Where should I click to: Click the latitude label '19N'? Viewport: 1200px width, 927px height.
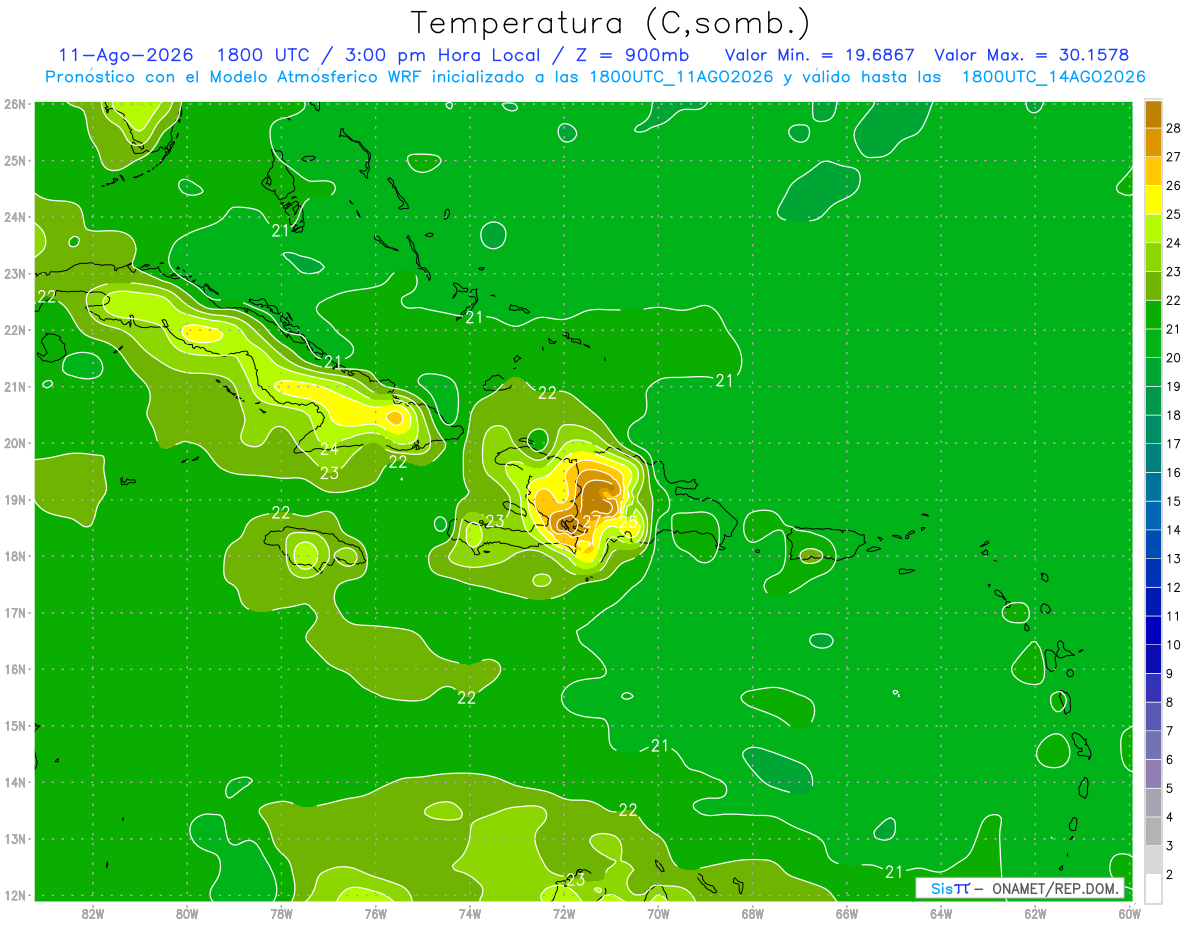[x=15, y=500]
